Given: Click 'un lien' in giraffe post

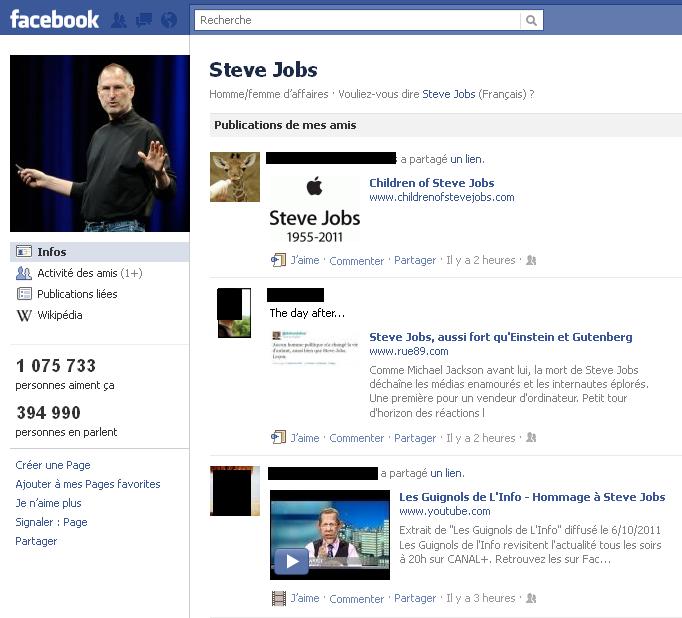Looking at the screenshot, I should coord(466,159).
